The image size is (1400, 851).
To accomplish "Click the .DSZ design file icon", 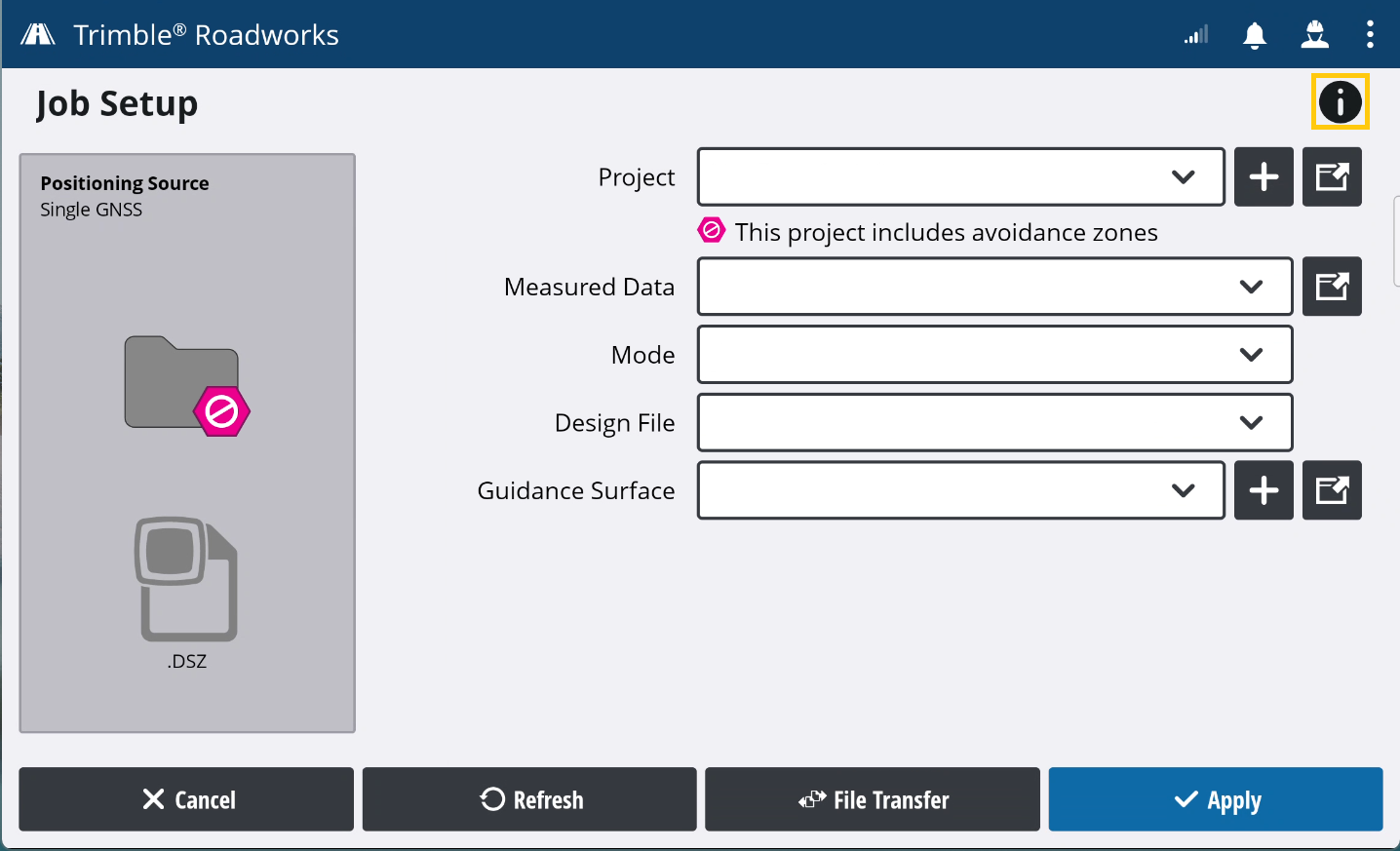I will [186, 579].
